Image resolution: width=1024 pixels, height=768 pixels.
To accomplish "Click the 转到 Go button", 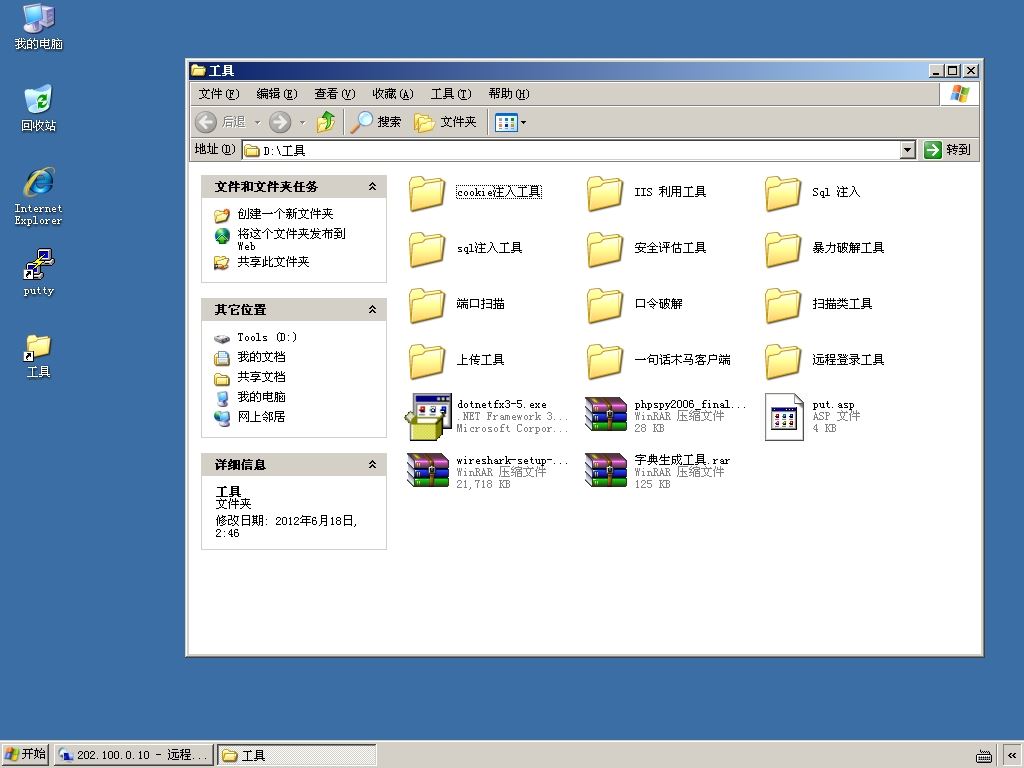I will tap(948, 150).
